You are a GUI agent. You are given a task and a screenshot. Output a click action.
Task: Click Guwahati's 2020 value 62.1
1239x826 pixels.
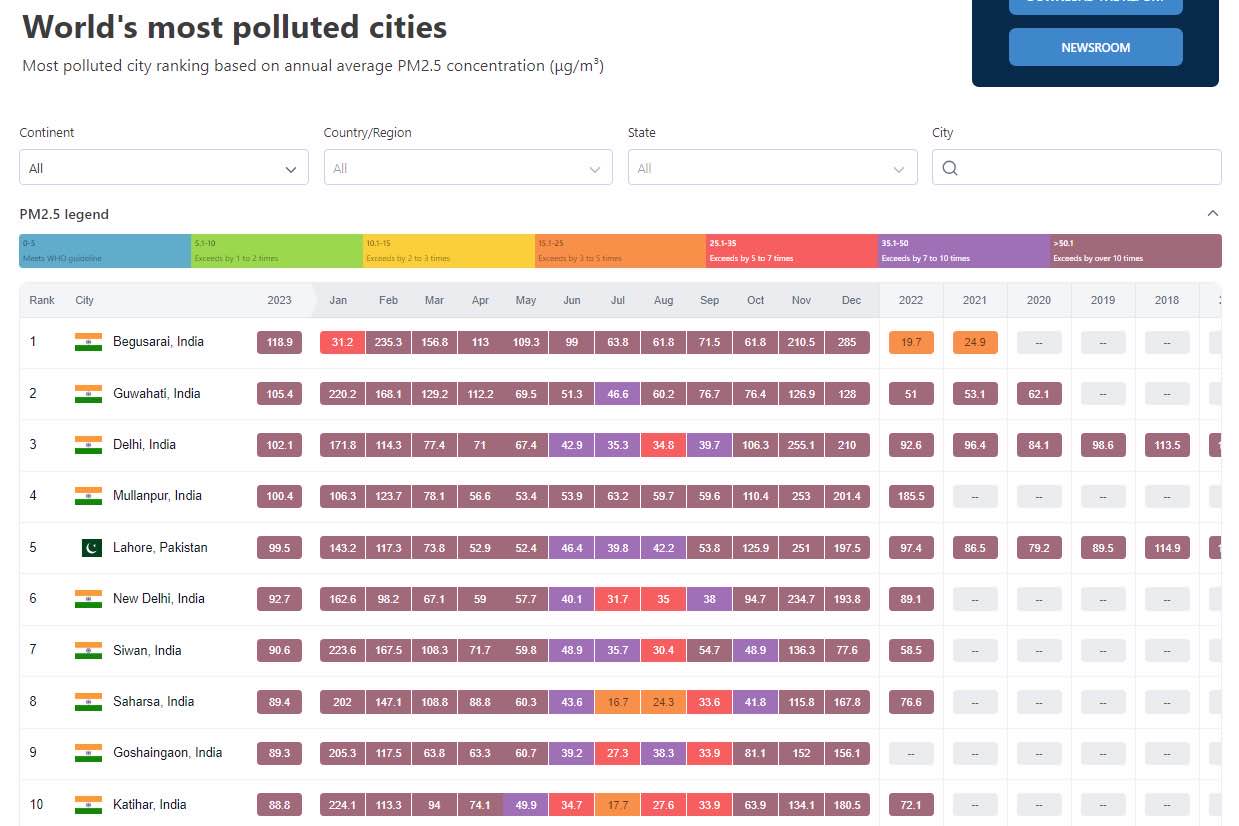tap(1039, 394)
